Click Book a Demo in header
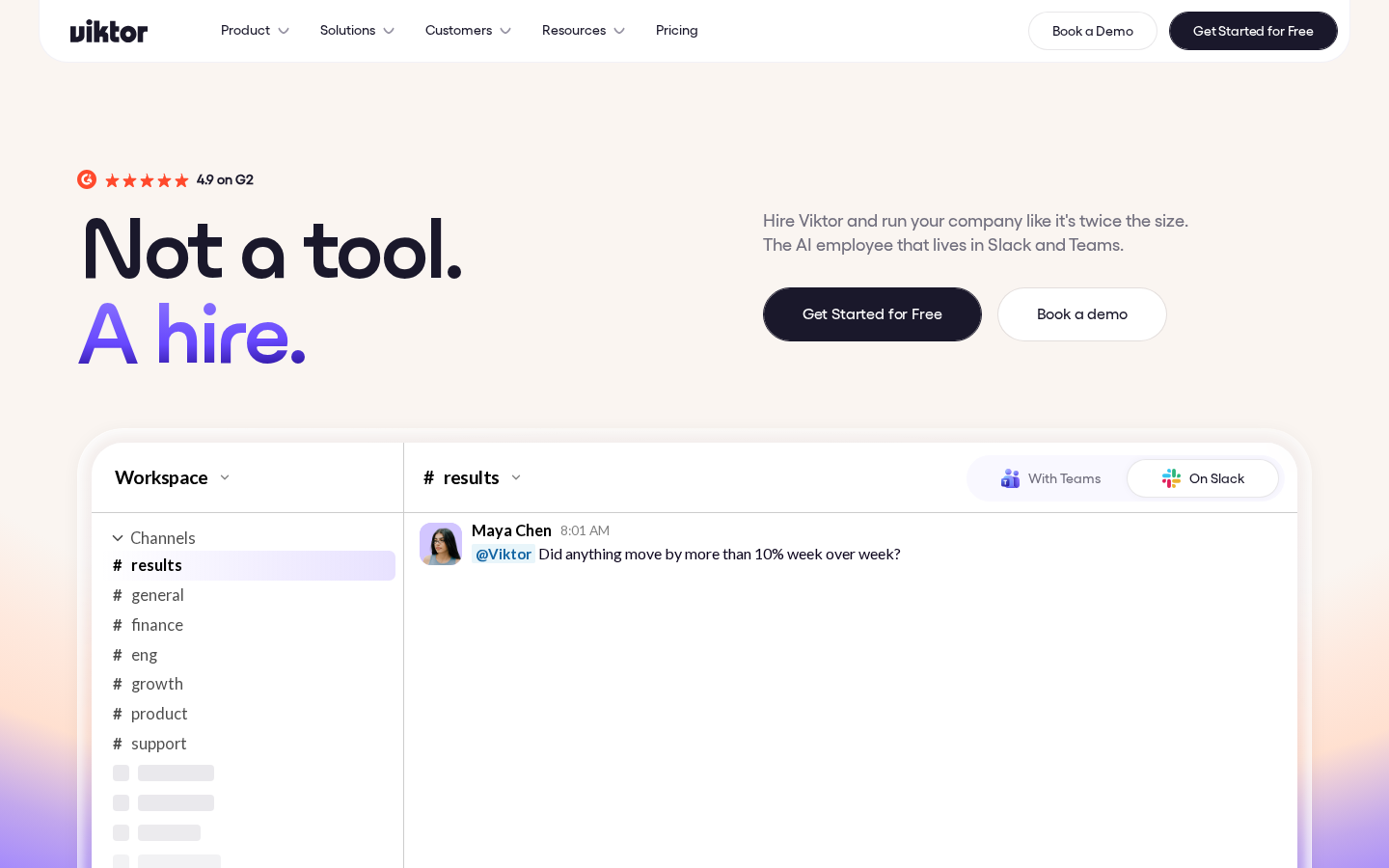 [x=1093, y=31]
